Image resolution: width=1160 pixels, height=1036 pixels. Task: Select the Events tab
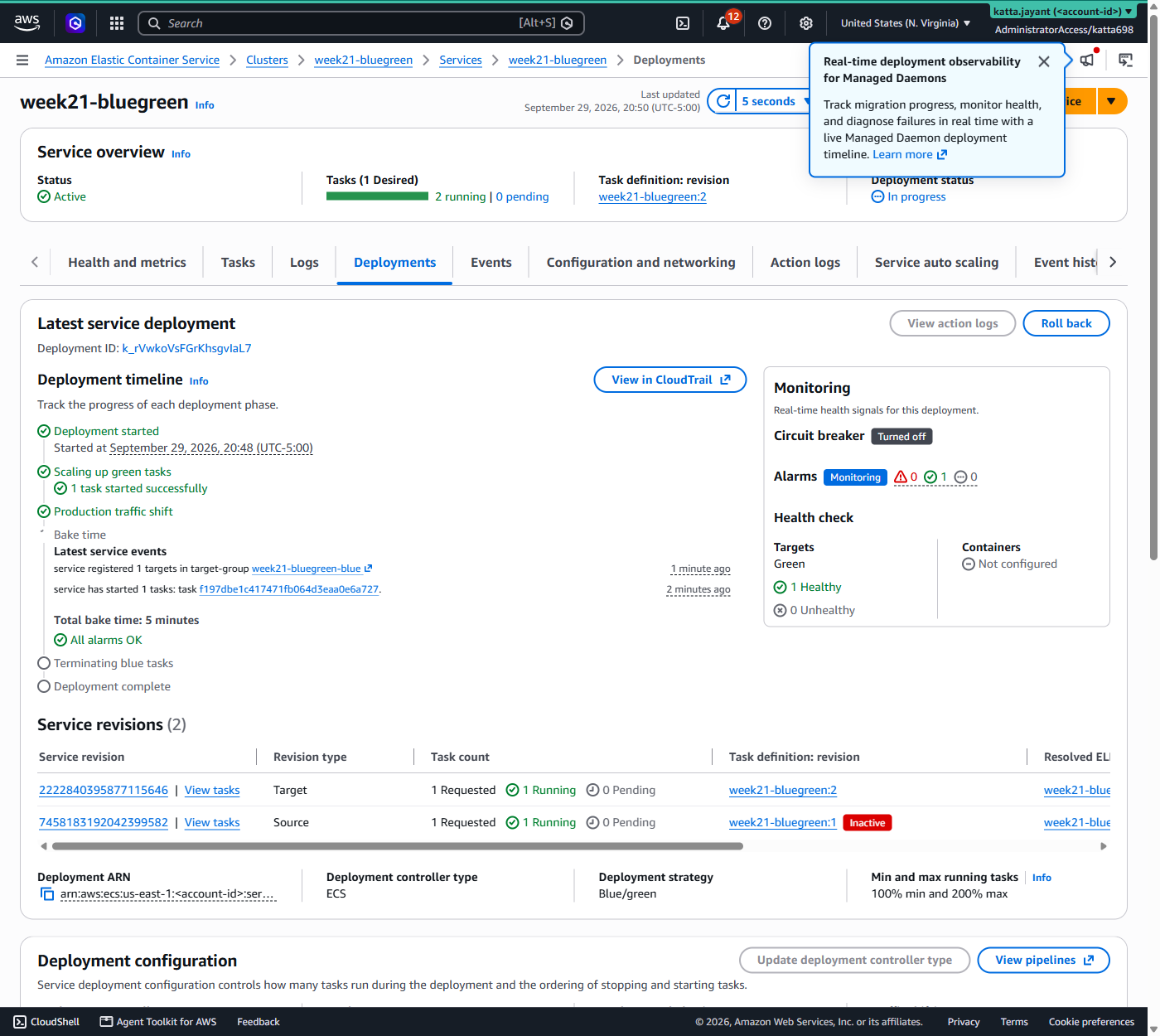491,262
